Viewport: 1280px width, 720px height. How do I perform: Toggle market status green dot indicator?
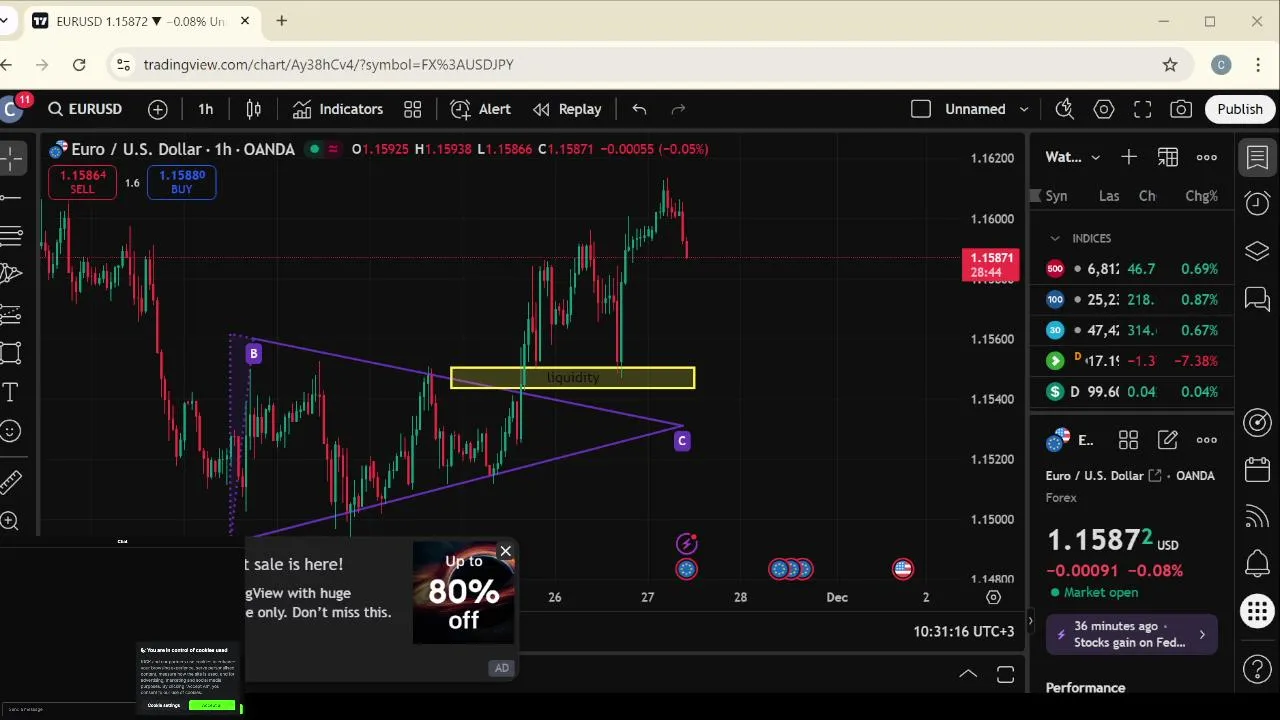314,149
